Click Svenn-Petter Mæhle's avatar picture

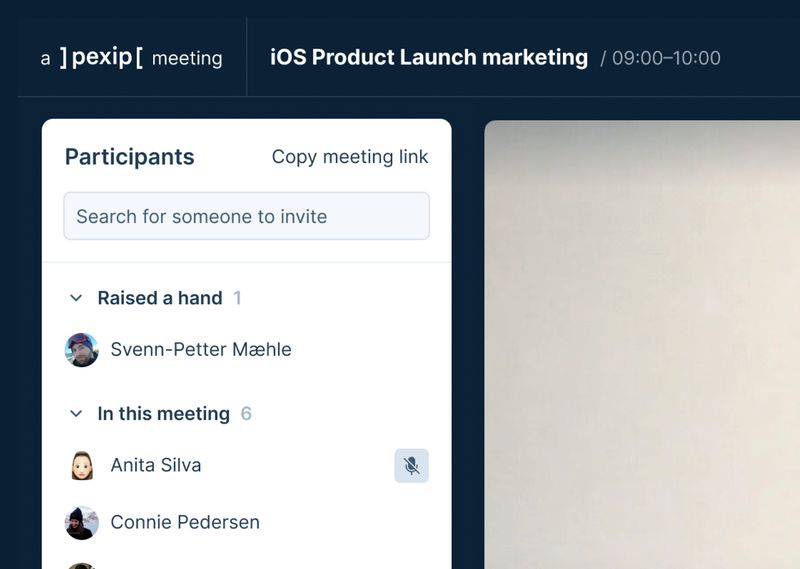click(82, 350)
